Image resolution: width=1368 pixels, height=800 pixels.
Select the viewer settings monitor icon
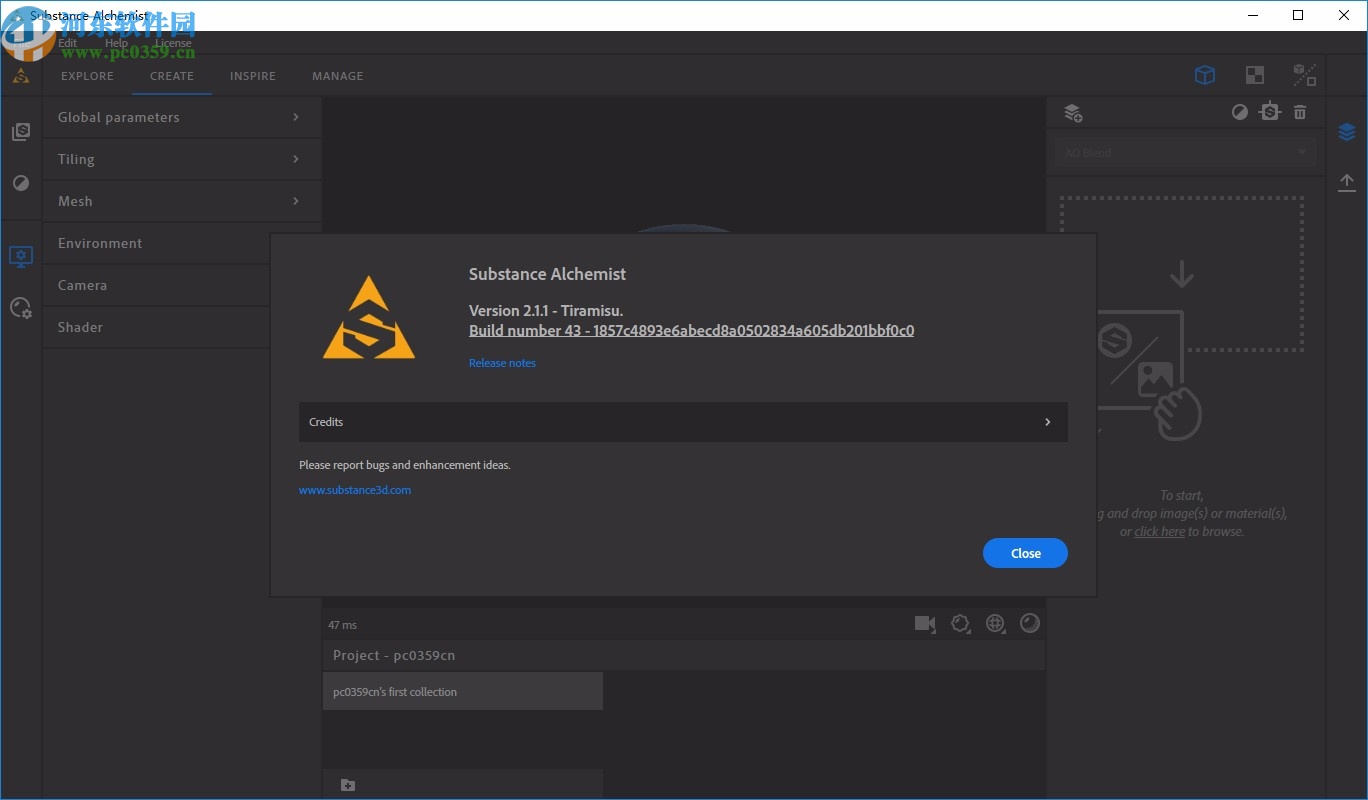[21, 257]
